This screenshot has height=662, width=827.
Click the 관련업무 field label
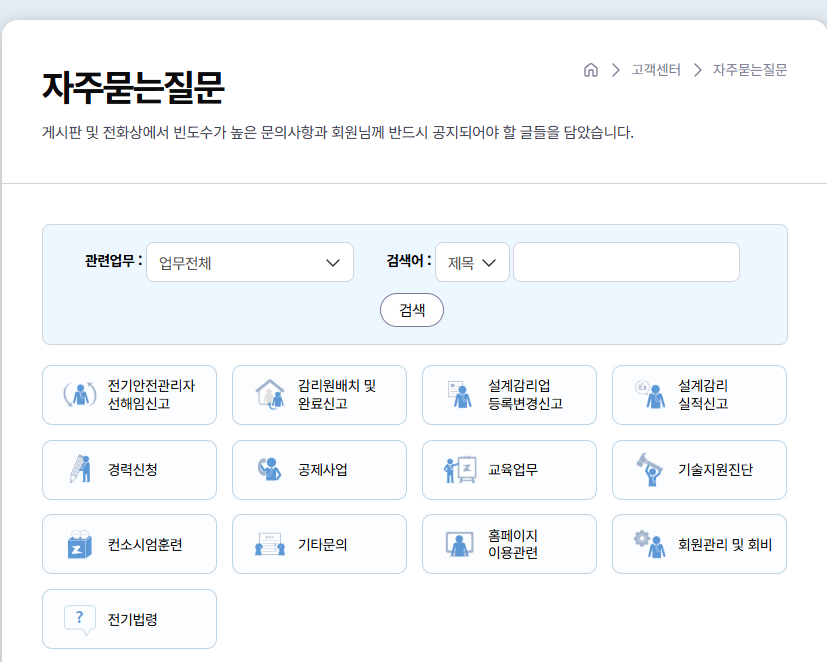coord(113,261)
